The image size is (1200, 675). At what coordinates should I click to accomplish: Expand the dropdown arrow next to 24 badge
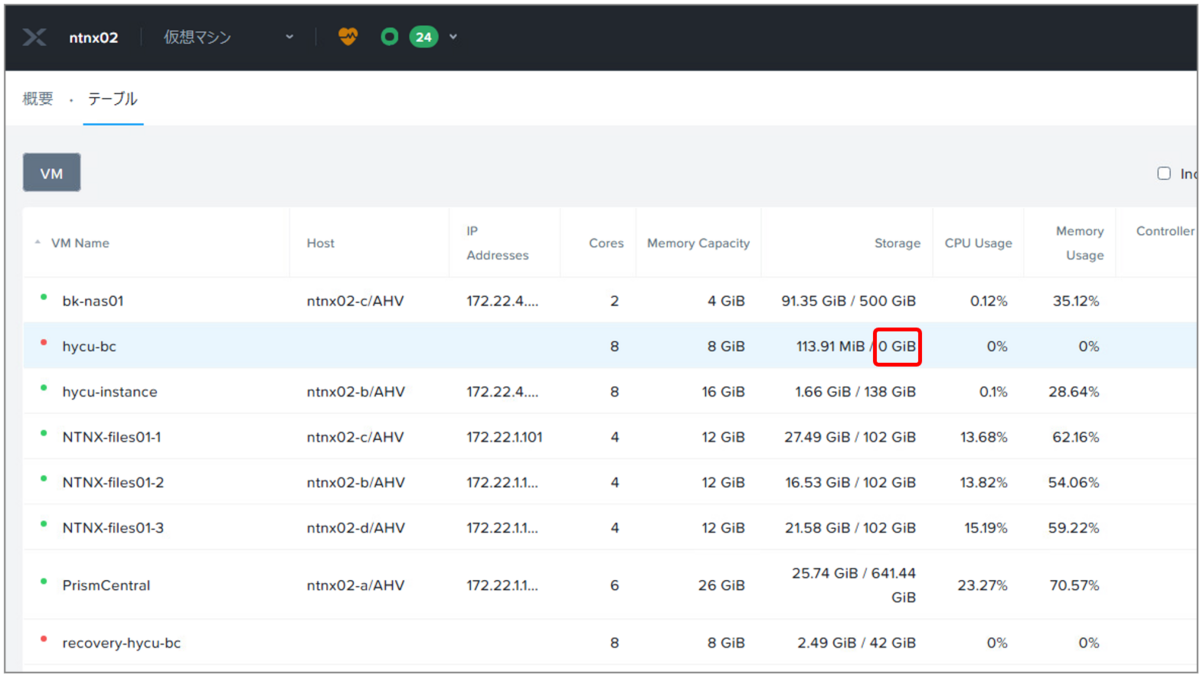pyautogui.click(x=453, y=37)
